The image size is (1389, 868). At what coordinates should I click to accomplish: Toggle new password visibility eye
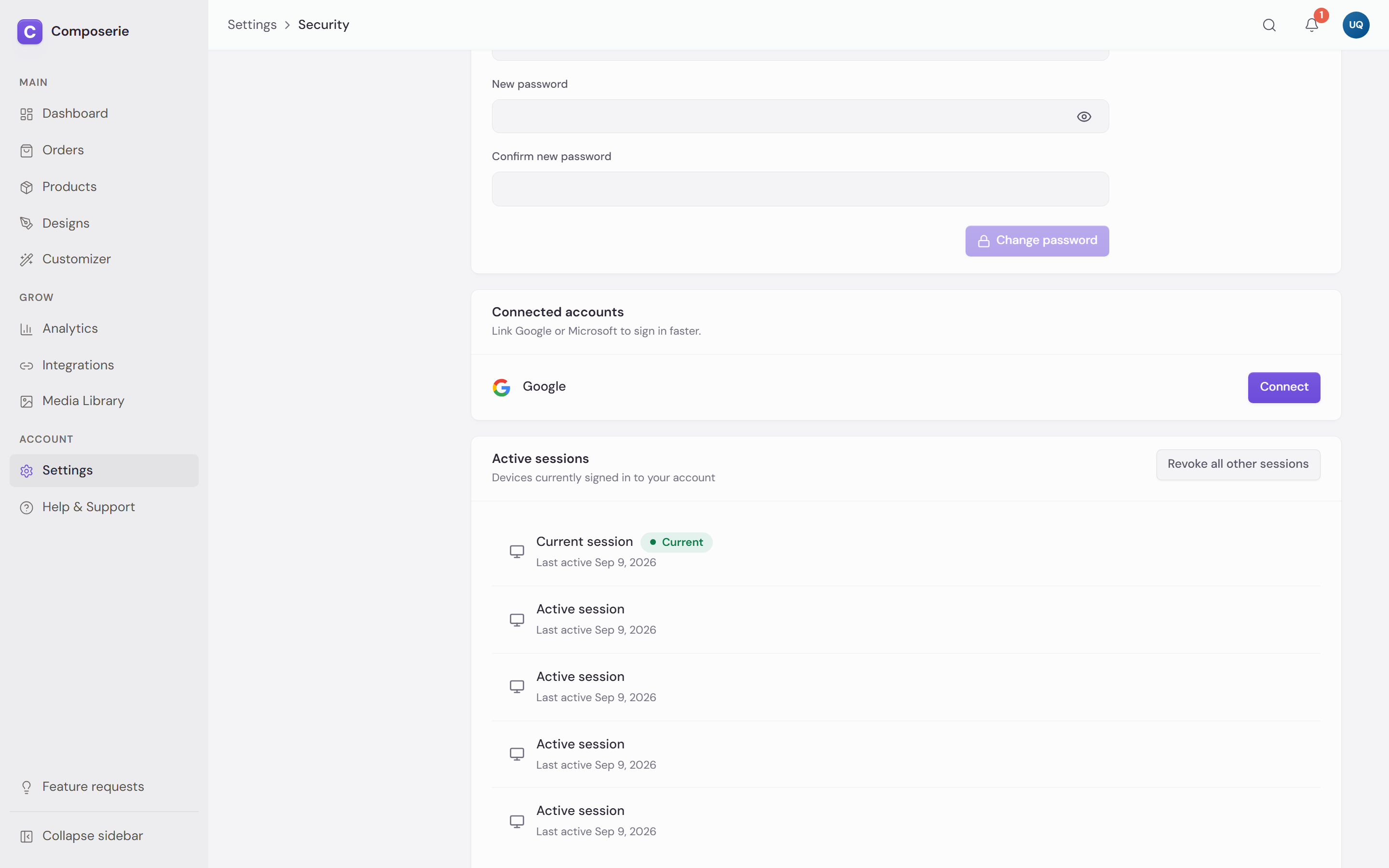click(1084, 117)
